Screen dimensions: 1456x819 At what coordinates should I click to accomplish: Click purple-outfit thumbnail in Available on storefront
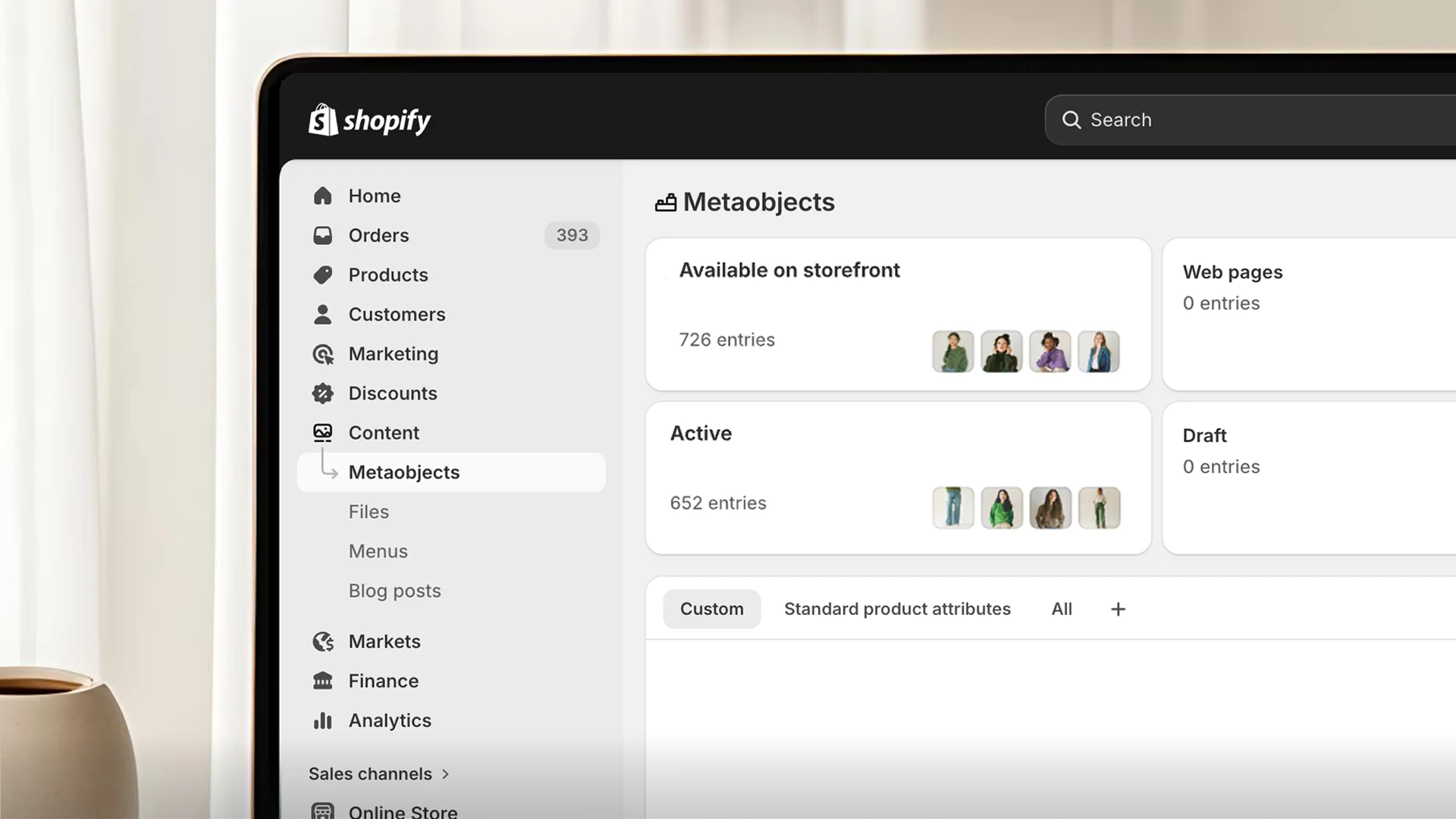[x=1050, y=352]
